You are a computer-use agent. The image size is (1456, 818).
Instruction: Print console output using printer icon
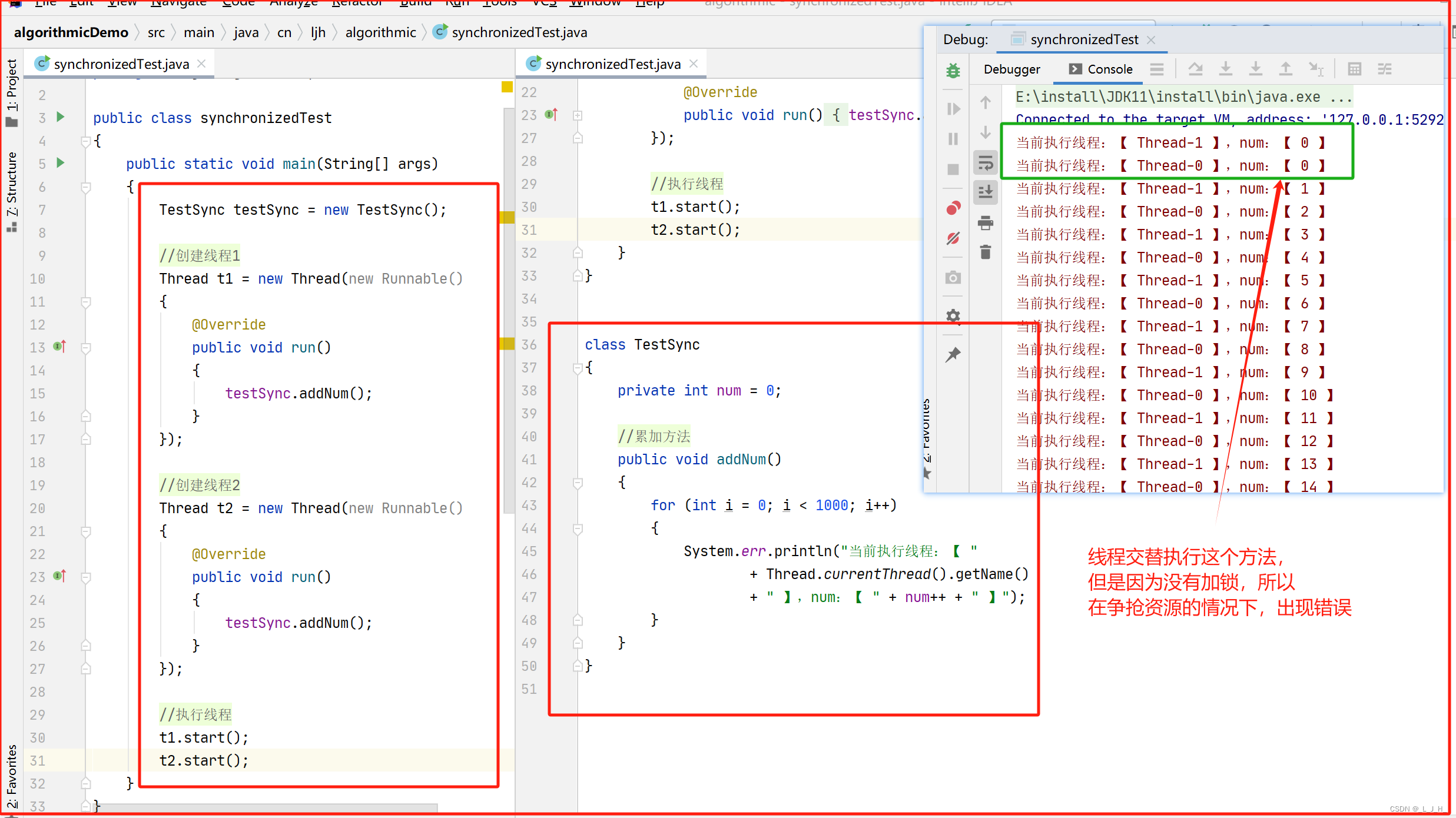[x=986, y=222]
